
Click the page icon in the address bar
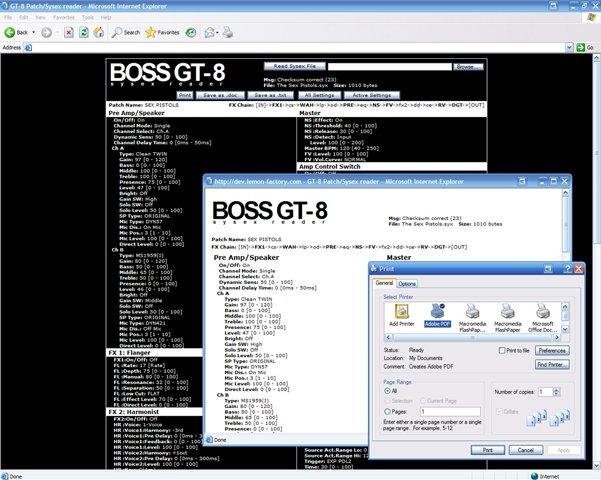[x=28, y=48]
